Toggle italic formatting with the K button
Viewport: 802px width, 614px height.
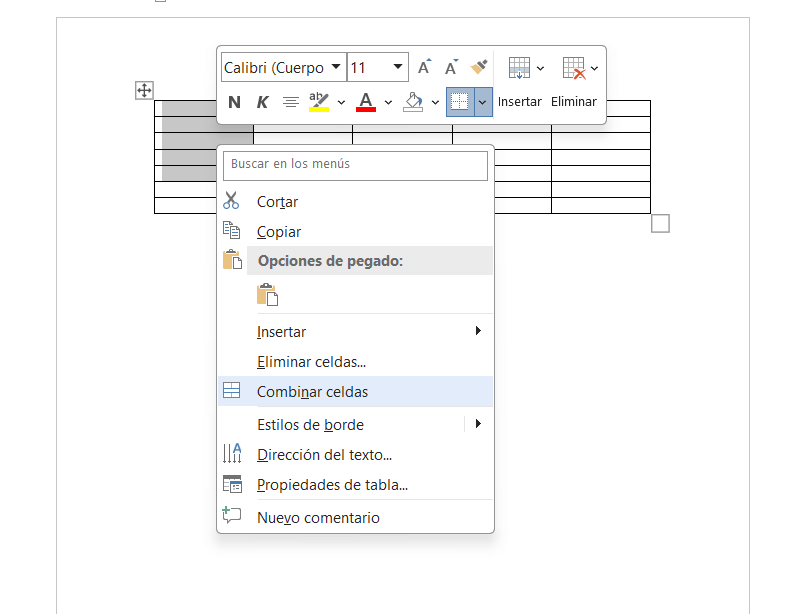tap(262, 102)
